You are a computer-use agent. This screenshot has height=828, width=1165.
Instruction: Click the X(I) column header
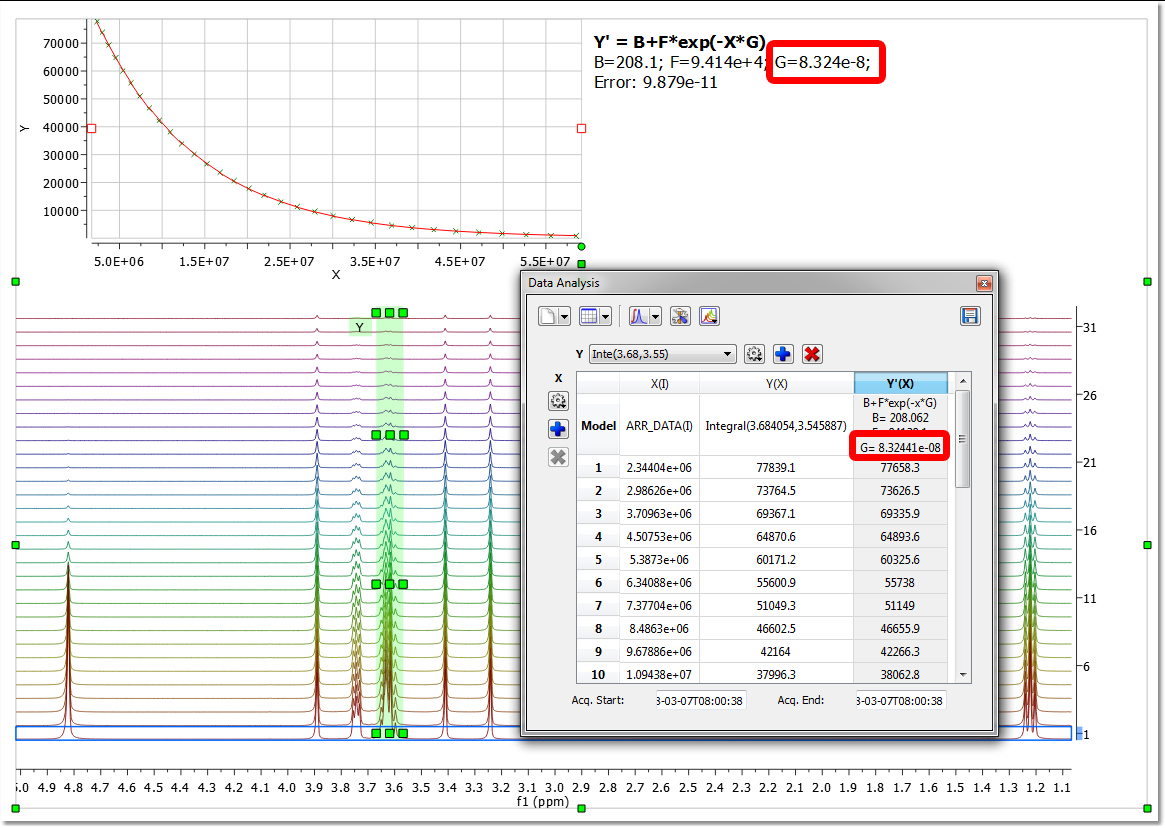pos(659,383)
